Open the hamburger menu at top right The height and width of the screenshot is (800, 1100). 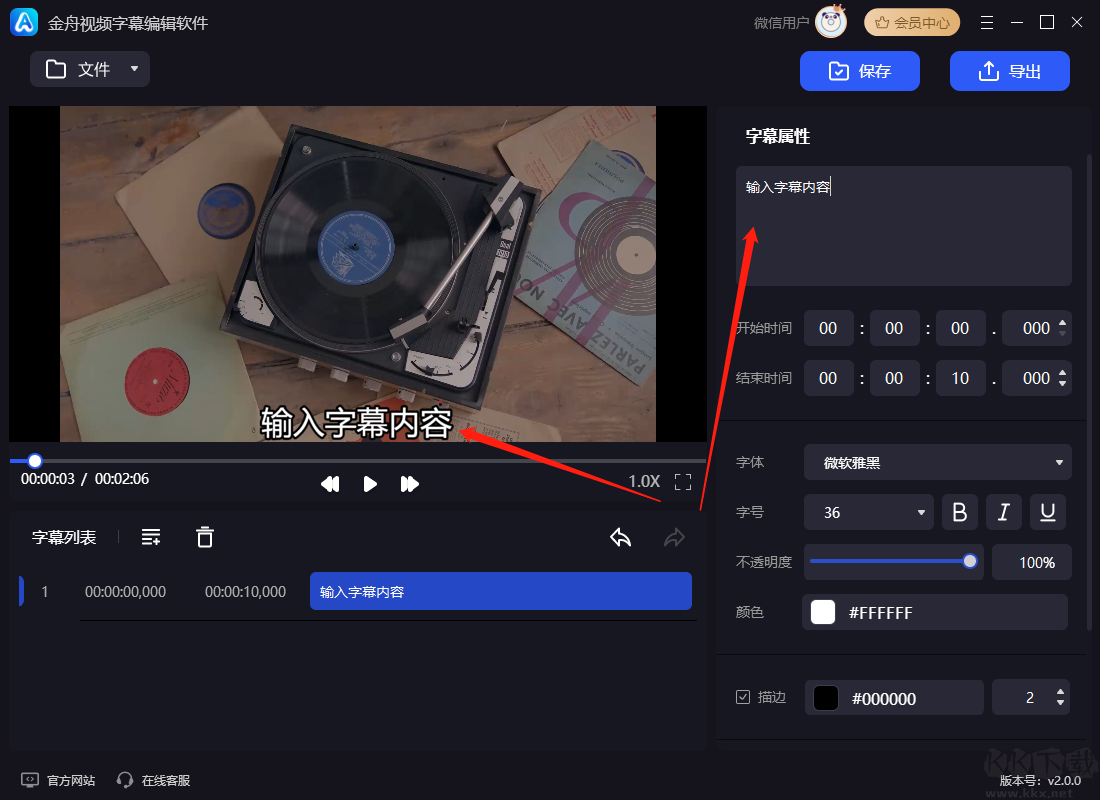(986, 21)
